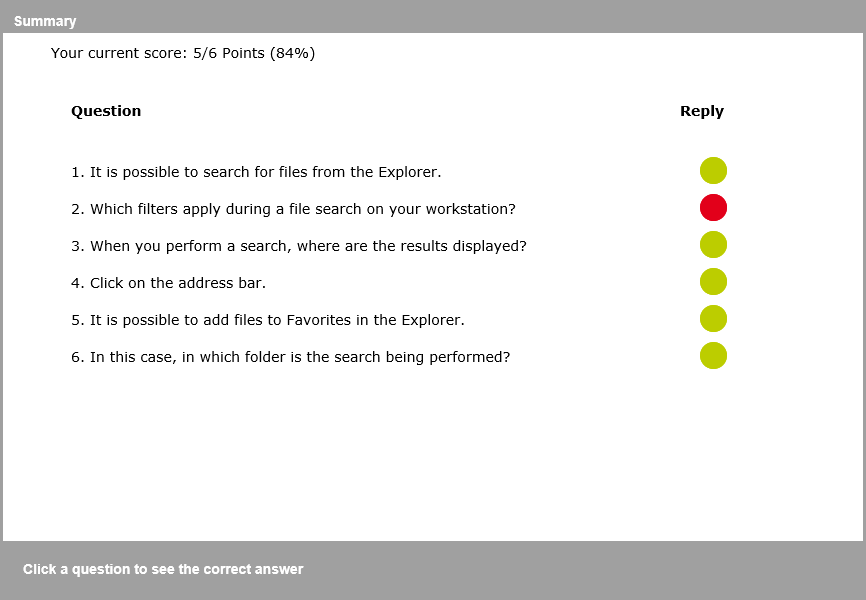Open the 'Click on the address bar' question
The image size is (866, 600).
point(168,283)
